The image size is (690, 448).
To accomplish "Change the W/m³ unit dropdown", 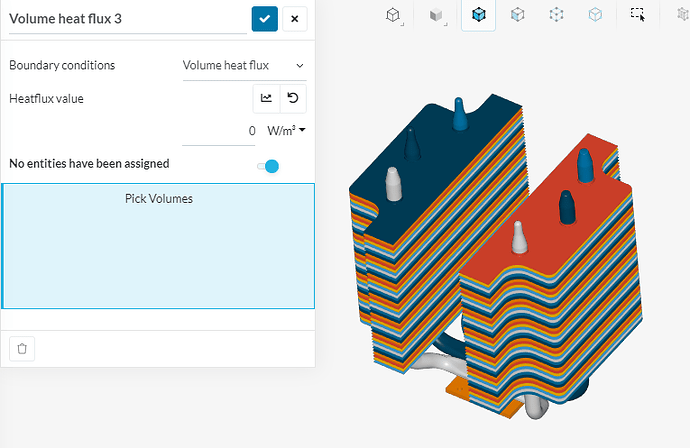I will tap(286, 131).
